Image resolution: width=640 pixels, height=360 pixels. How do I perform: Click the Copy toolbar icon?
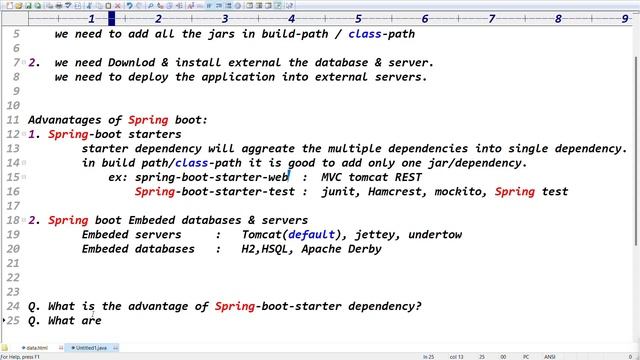tap(99, 6)
